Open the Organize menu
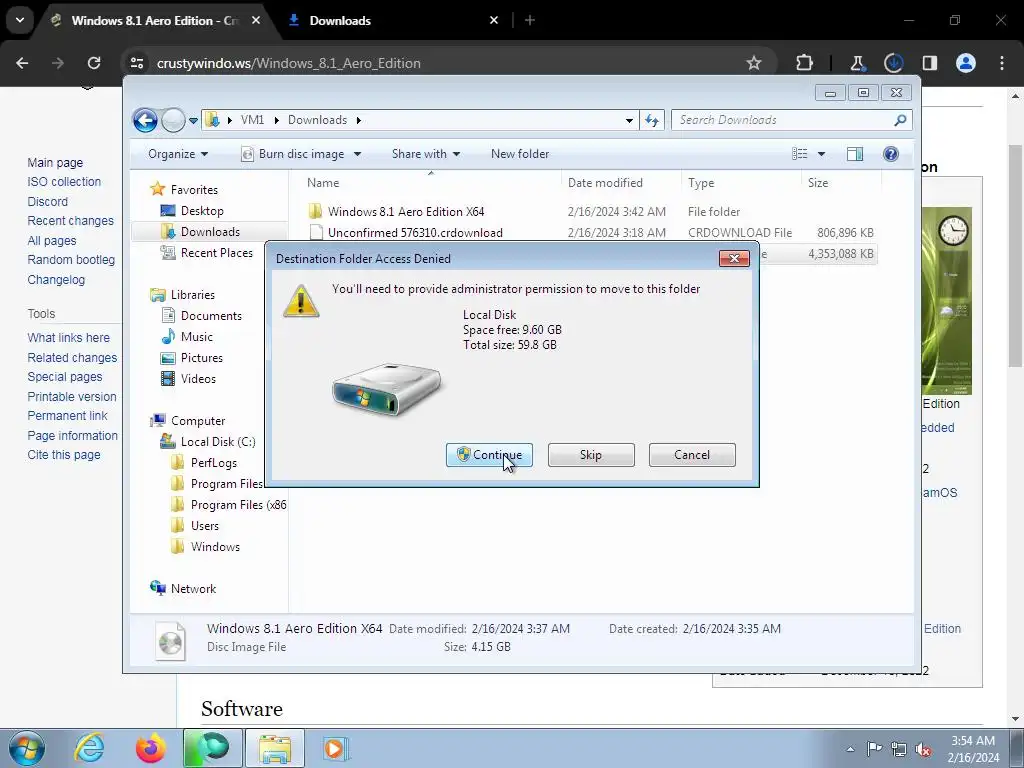Image resolution: width=1024 pixels, height=768 pixels. [178, 154]
